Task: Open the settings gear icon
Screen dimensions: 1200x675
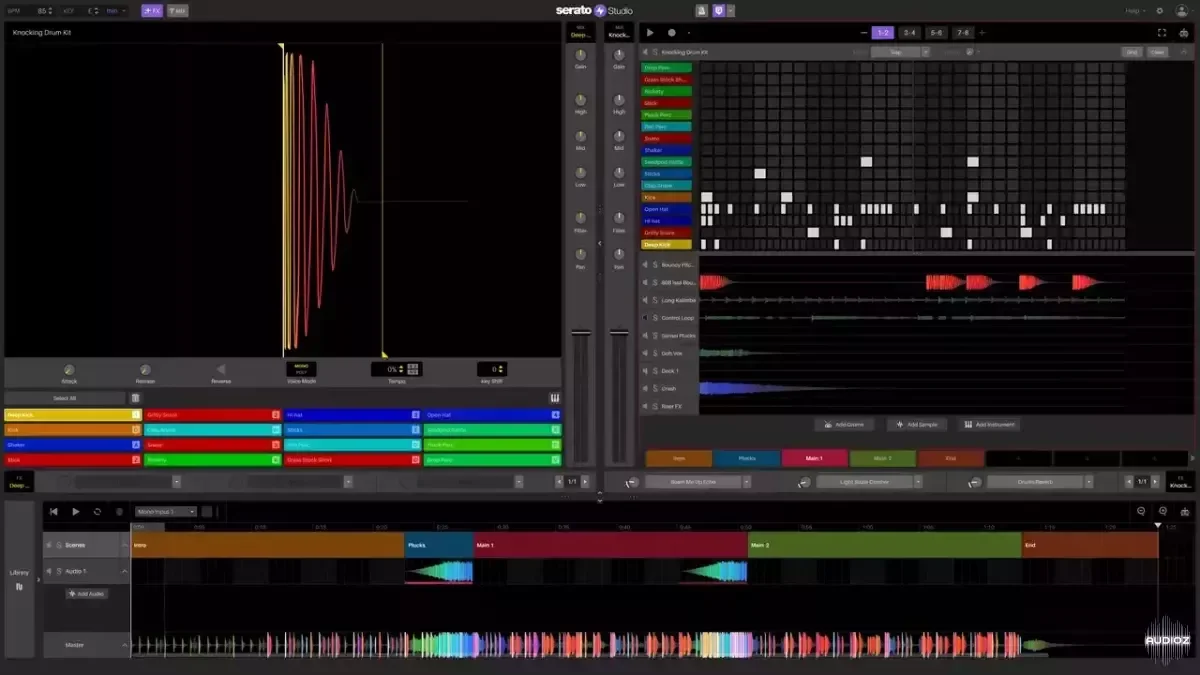Action: point(1160,10)
